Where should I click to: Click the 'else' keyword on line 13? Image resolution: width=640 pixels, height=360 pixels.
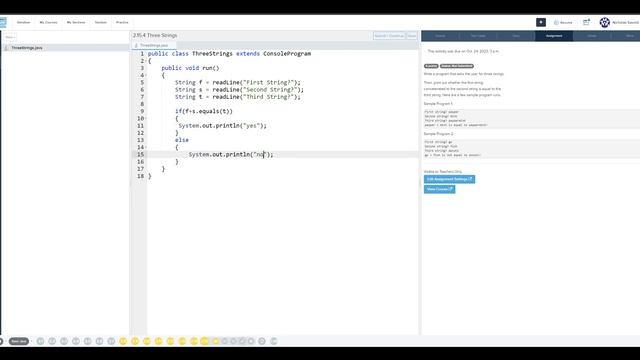pos(182,140)
